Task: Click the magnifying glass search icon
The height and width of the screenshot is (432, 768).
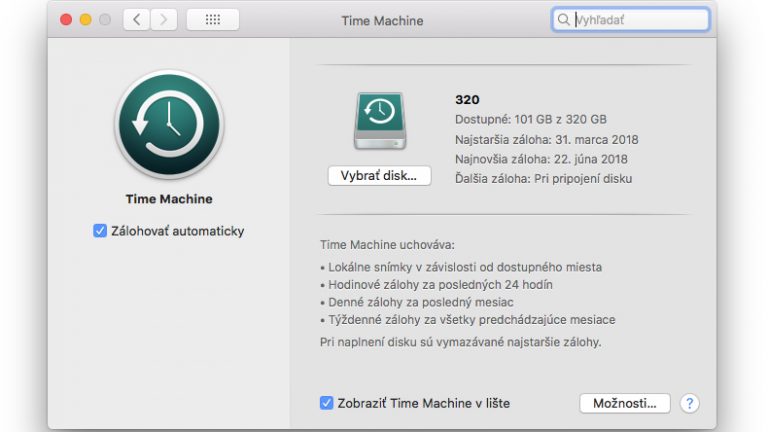Action: pyautogui.click(x=563, y=20)
